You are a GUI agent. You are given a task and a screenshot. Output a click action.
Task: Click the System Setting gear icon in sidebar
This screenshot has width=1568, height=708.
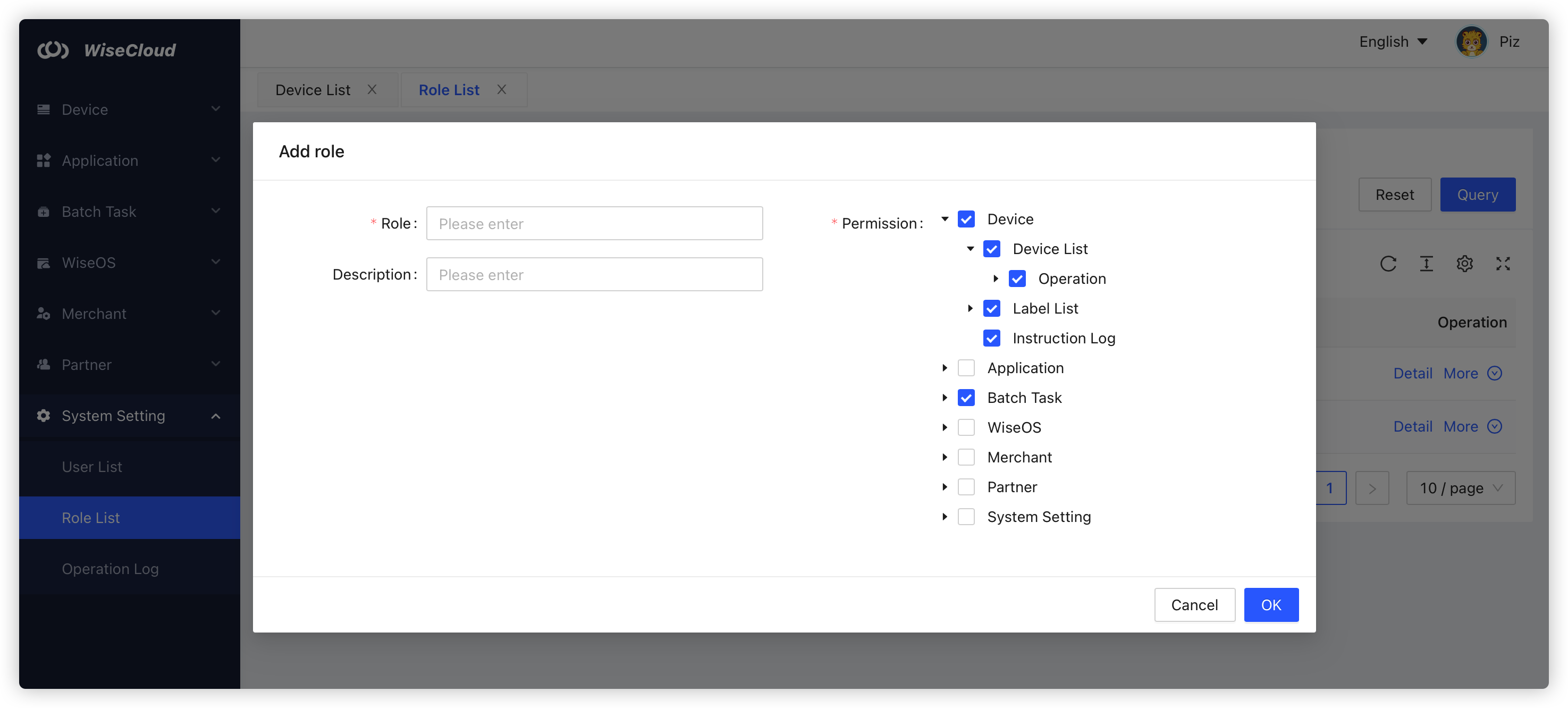coord(43,416)
